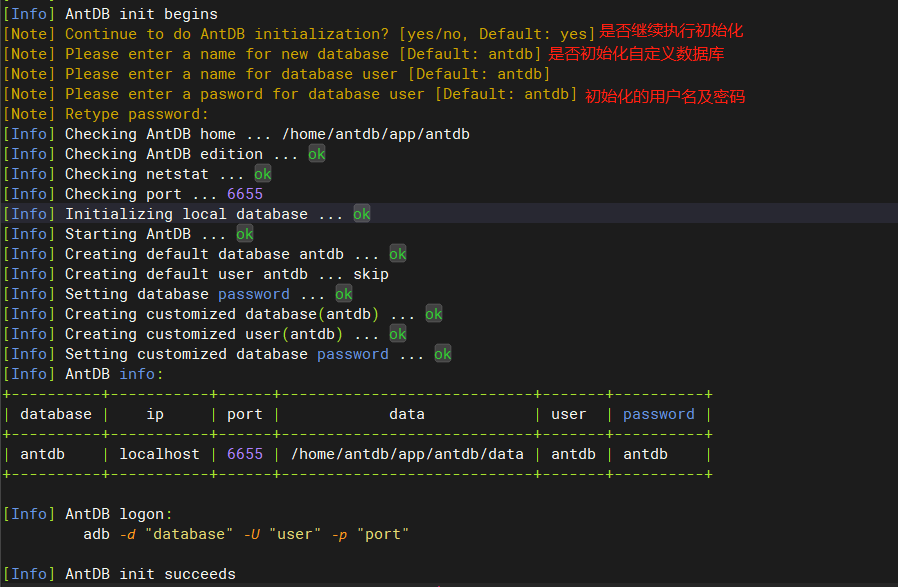Viewport: 898px width, 587px height.
Task: Click 'Please enter a name for new database' line
Action: (x=272, y=54)
